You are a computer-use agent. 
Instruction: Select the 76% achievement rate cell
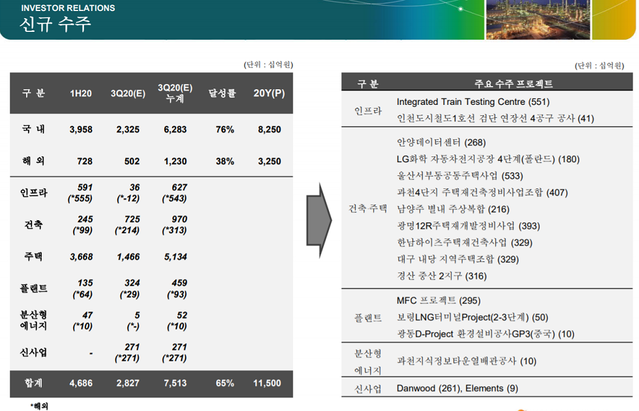[224, 130]
